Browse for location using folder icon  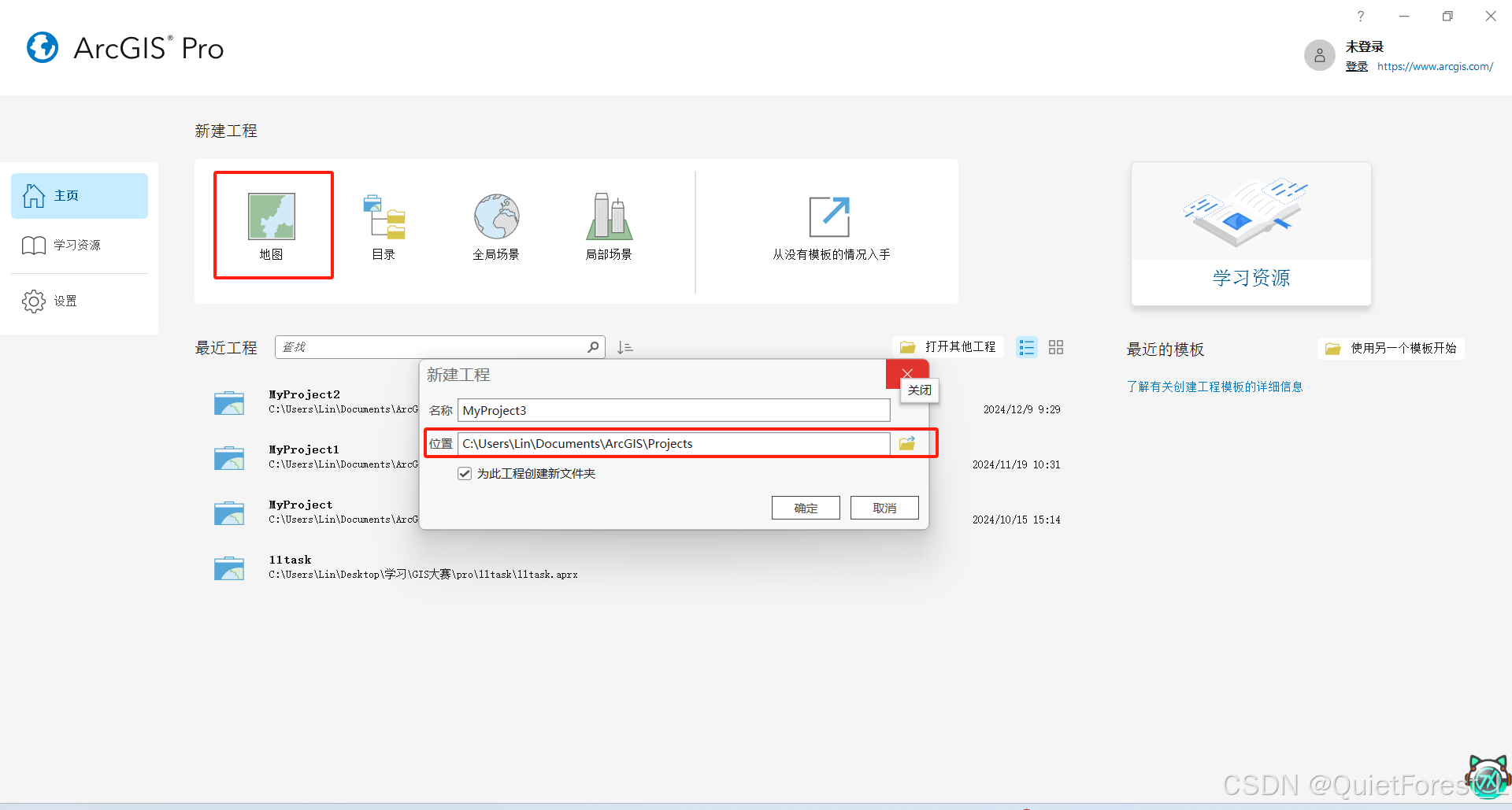[x=907, y=443]
